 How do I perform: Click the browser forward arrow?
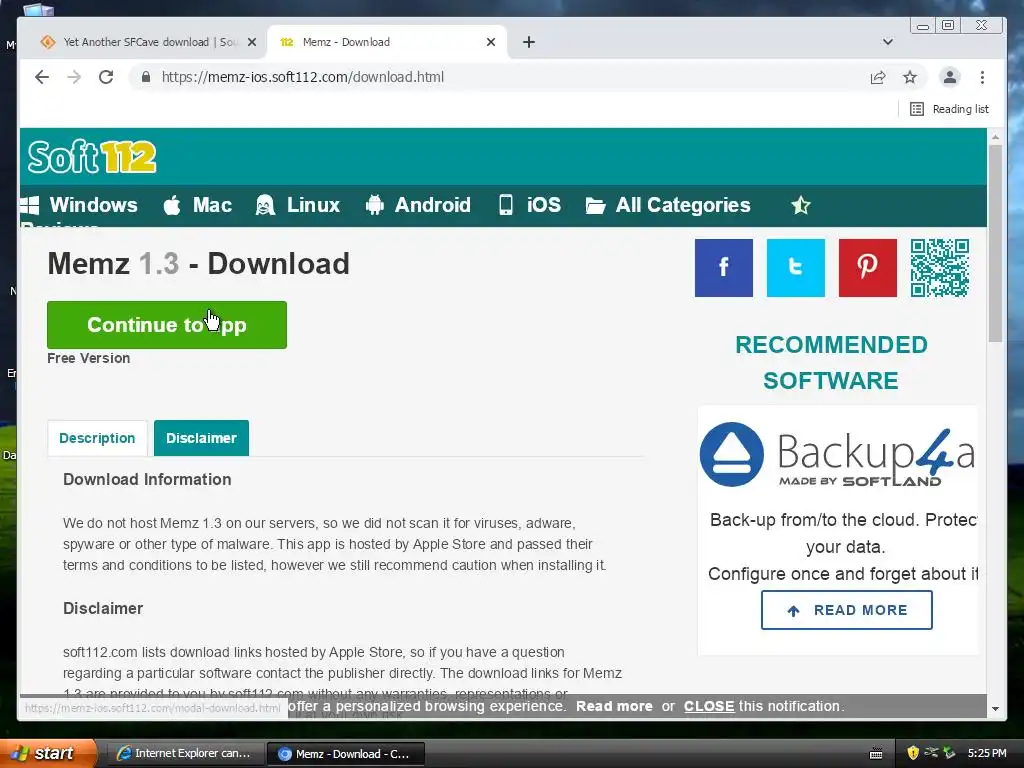(74, 77)
